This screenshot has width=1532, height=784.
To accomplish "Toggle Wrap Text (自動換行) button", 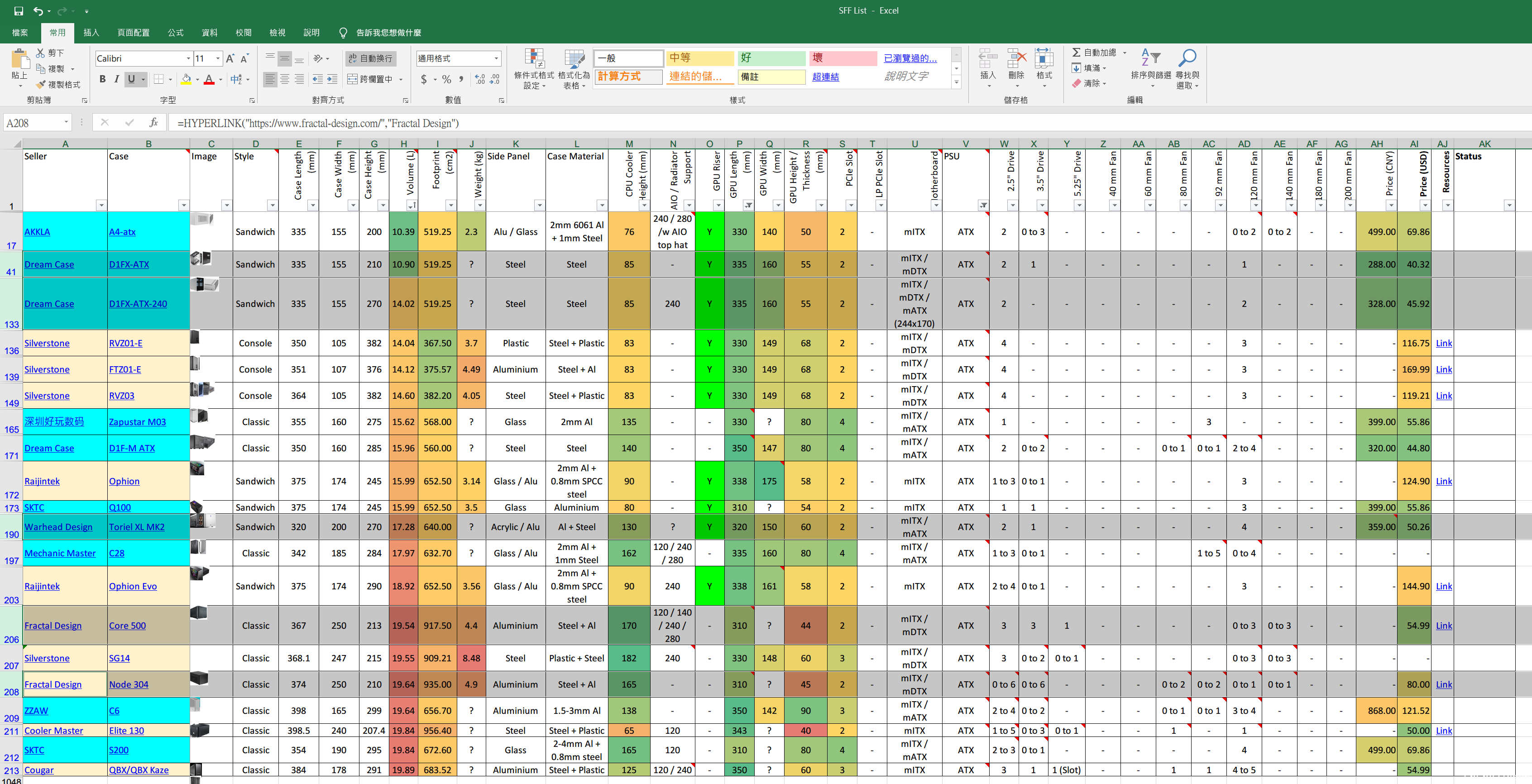I will click(371, 58).
